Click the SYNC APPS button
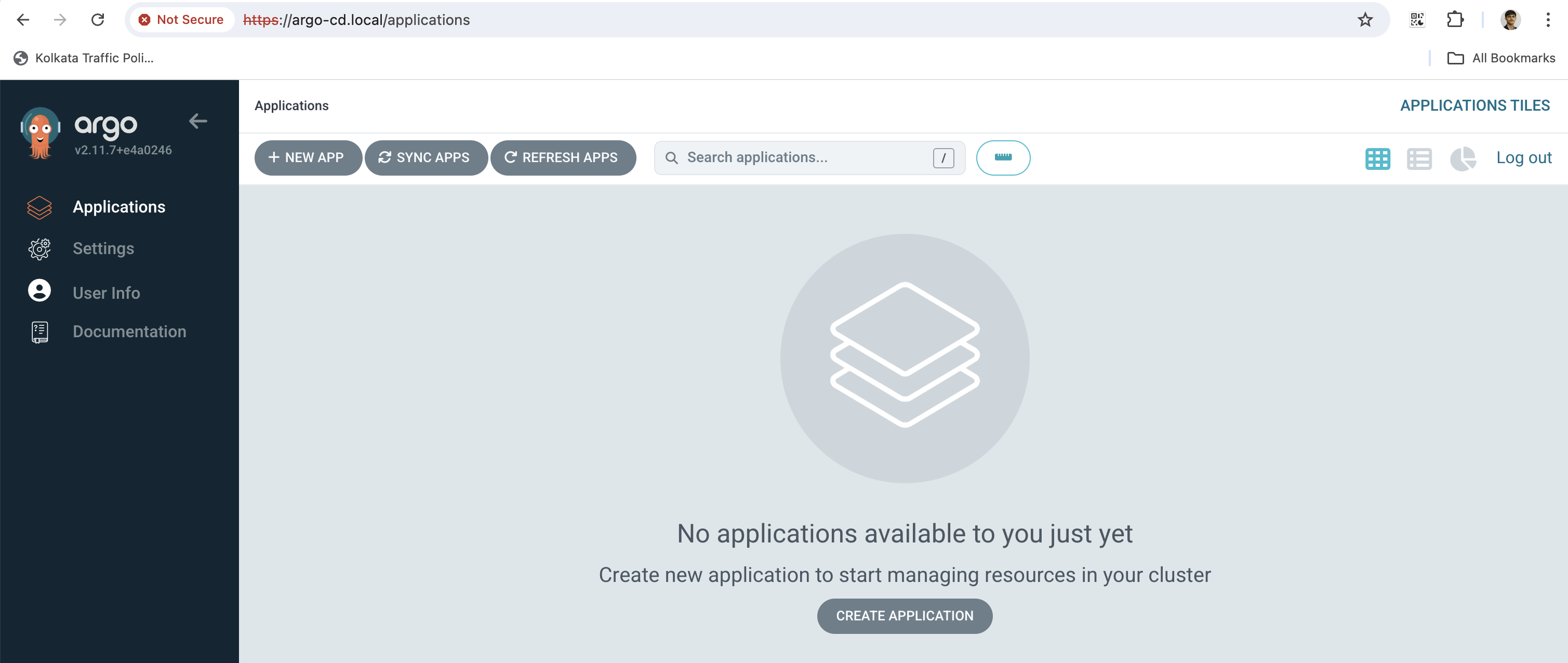This screenshot has width=1568, height=663. click(426, 157)
